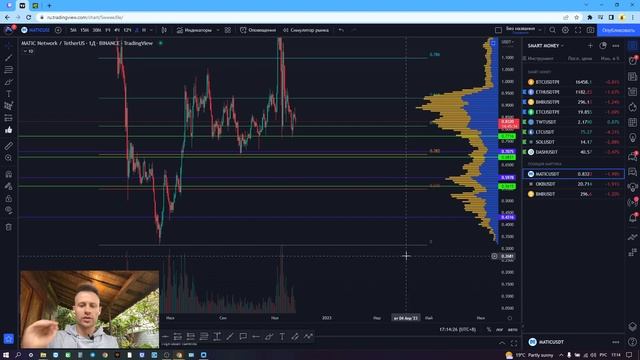Image resolution: width=640 pixels, height=360 pixels.
Task: Maximize the bottom panel
Action: pos(514,343)
